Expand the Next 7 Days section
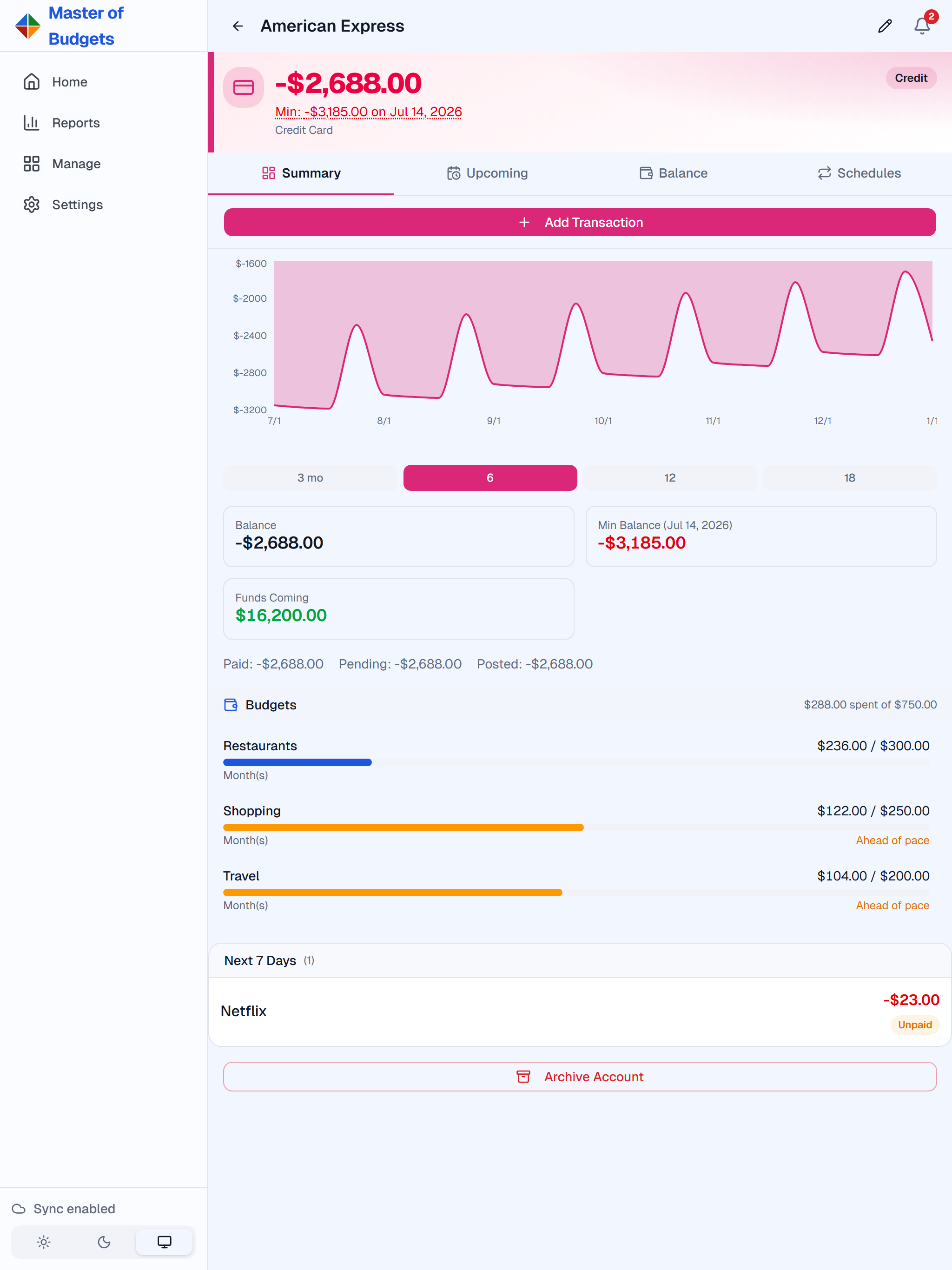952x1270 pixels. [x=580, y=960]
